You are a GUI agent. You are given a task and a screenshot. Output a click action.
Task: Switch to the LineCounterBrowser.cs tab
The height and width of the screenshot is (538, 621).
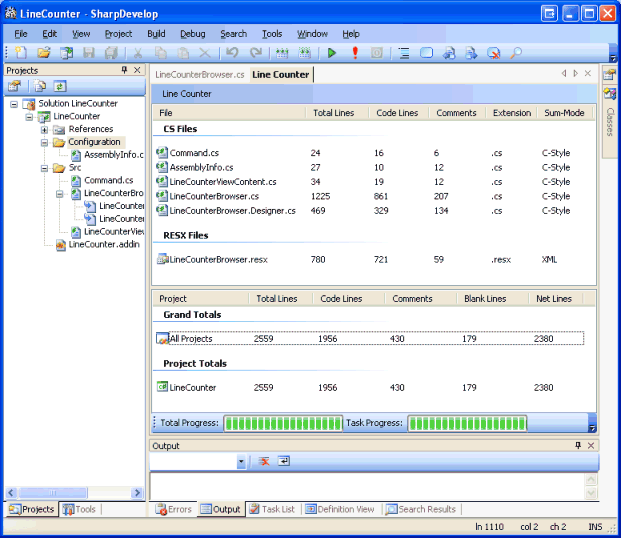point(199,74)
